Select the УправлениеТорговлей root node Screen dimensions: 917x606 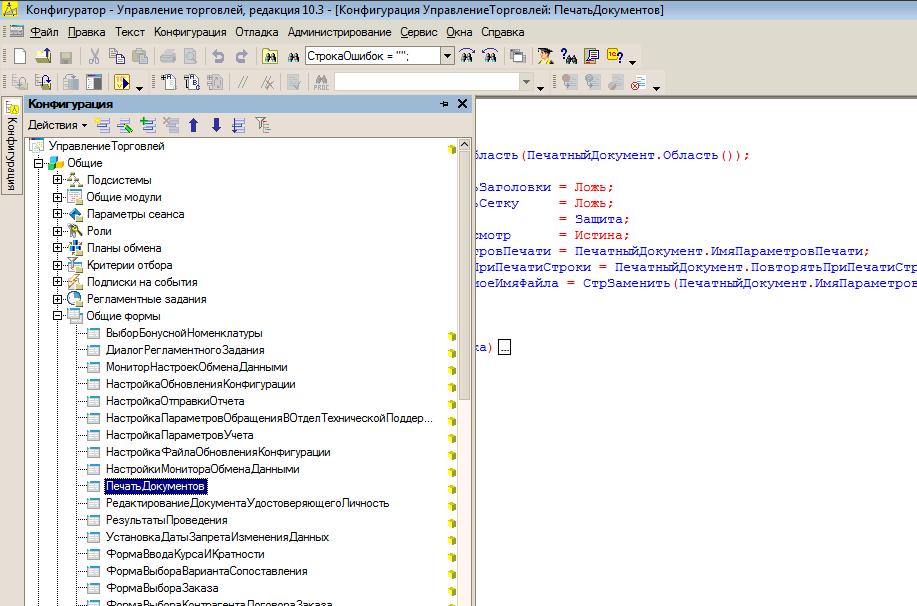106,146
